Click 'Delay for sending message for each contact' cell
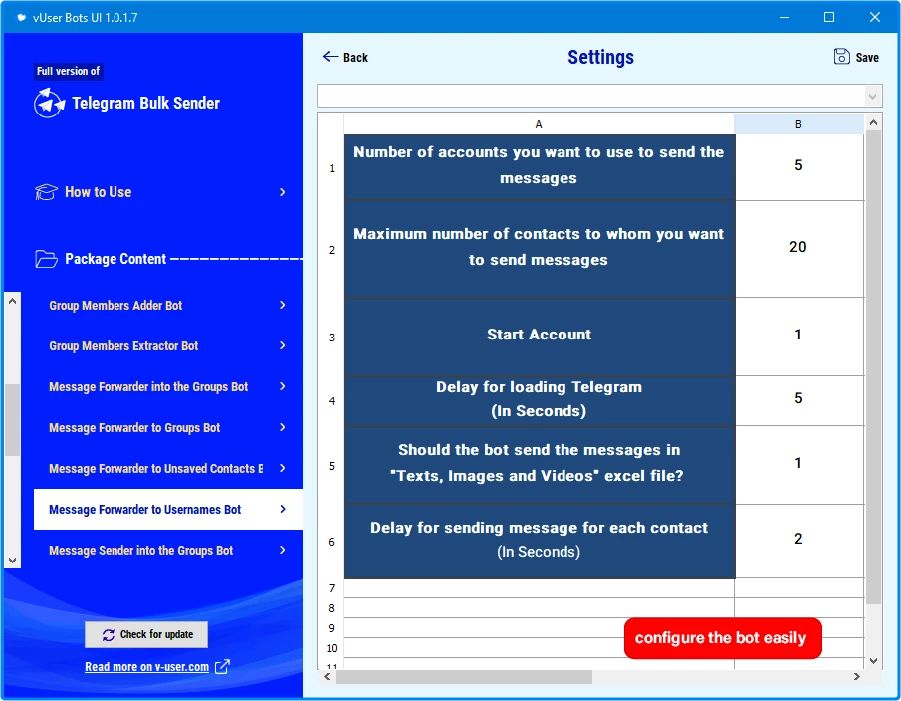 pos(539,541)
